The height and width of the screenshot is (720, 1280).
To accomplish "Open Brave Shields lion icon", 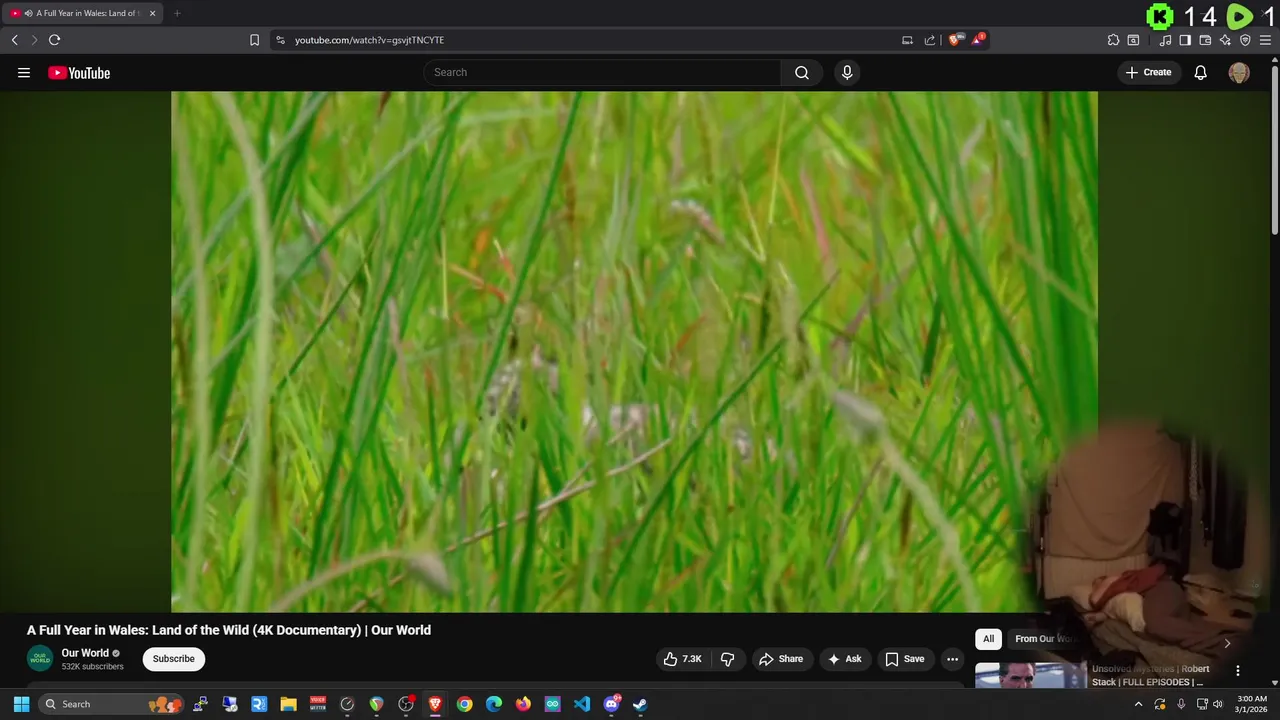I will pyautogui.click(x=956, y=40).
